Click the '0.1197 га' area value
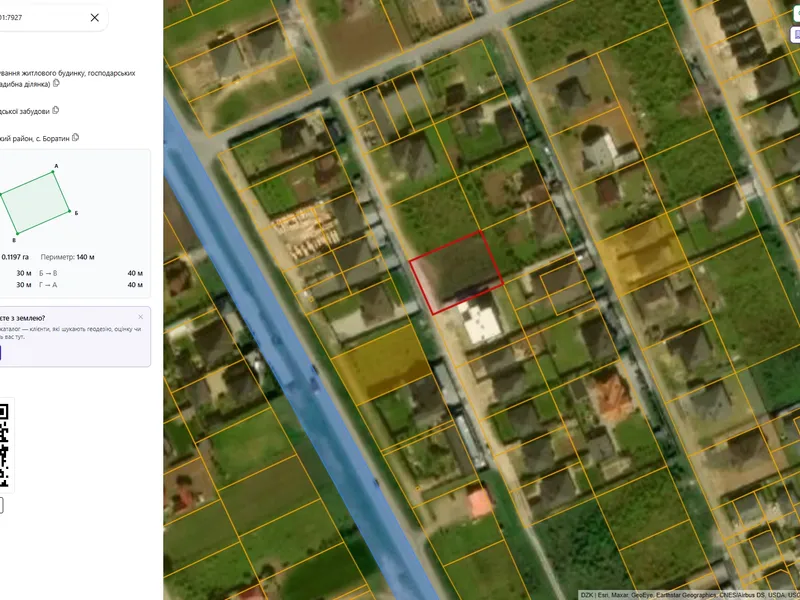 15,257
